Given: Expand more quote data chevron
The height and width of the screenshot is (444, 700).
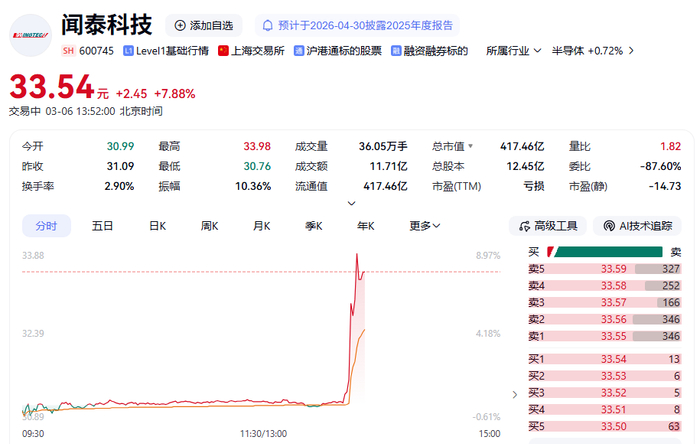Looking at the screenshot, I should pos(351,203).
